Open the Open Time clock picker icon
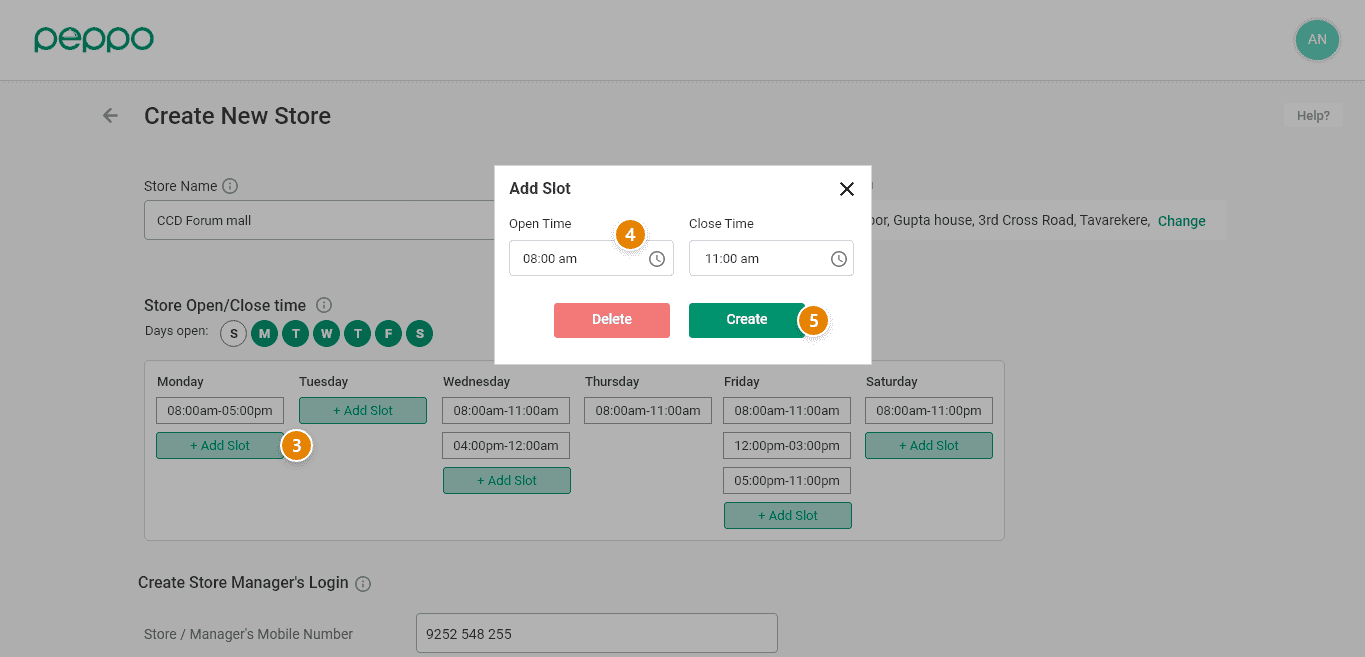This screenshot has width=1365, height=657. tap(657, 259)
